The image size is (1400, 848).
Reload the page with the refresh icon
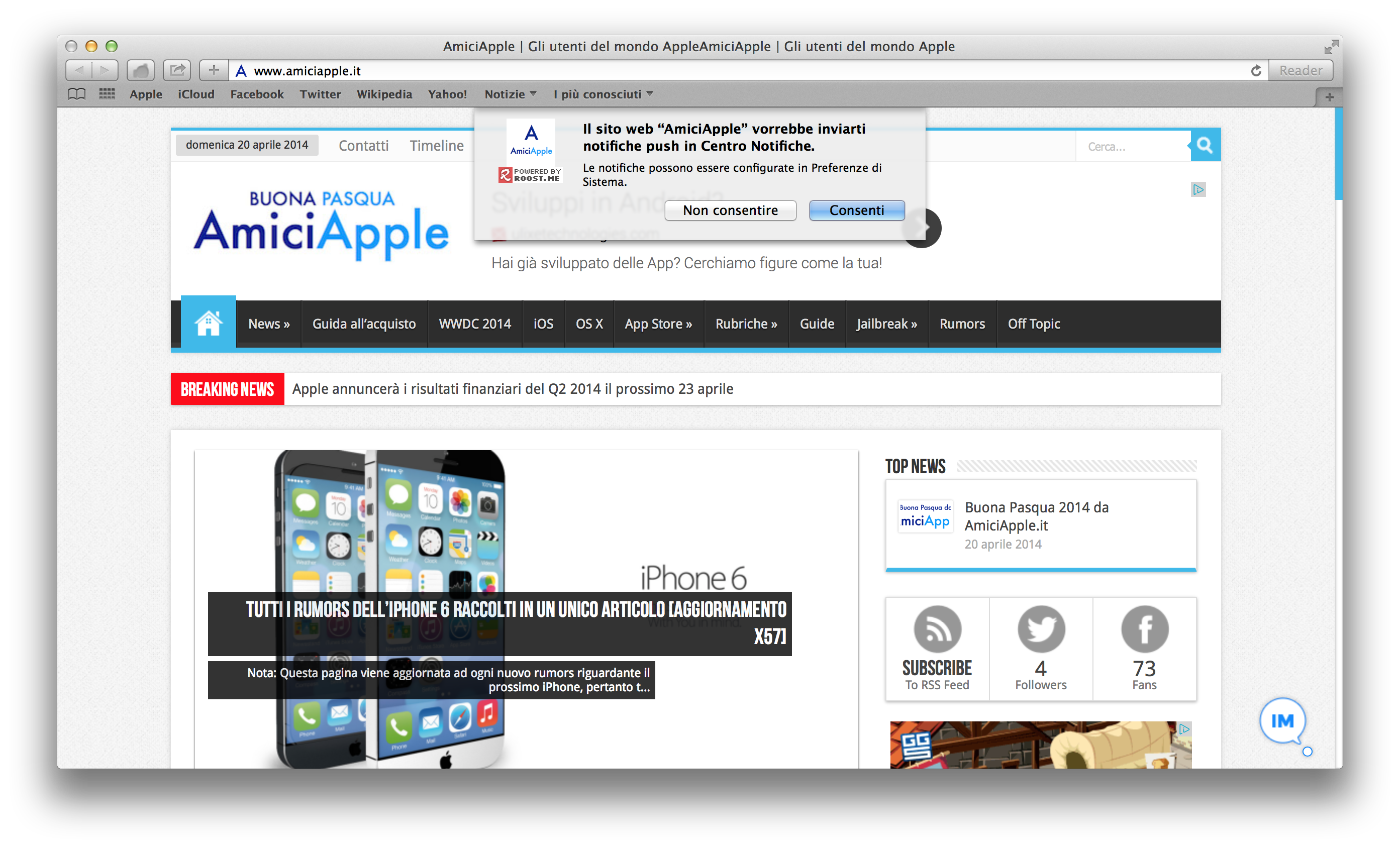(1256, 70)
